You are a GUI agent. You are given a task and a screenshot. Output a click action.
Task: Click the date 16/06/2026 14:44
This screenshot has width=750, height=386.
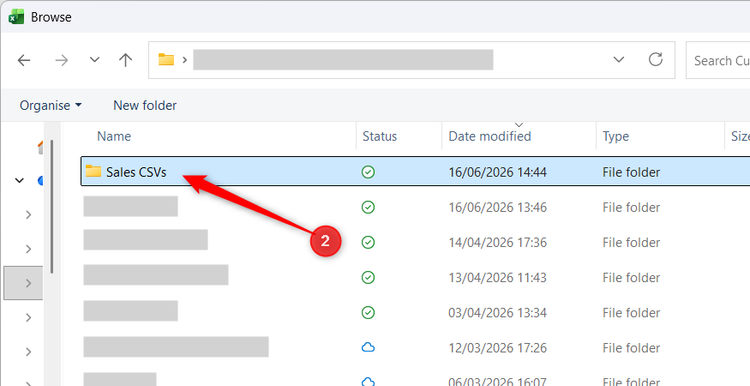point(497,172)
